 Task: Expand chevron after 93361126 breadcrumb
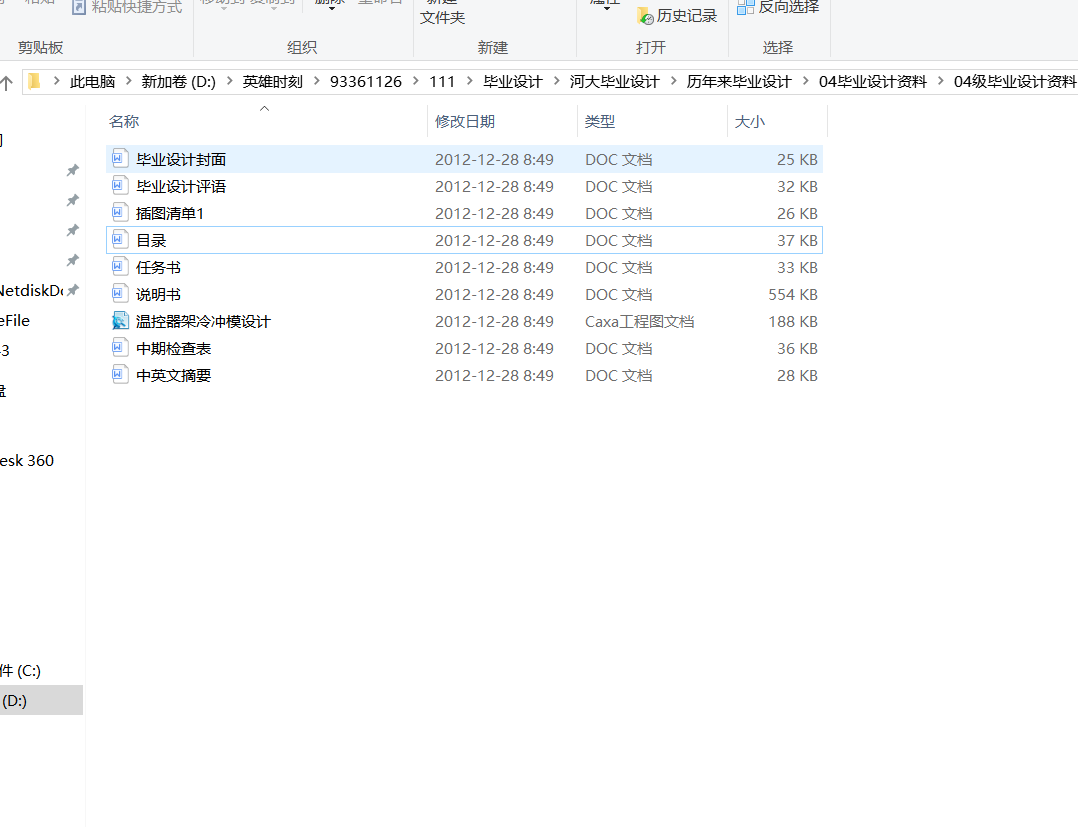(x=416, y=82)
